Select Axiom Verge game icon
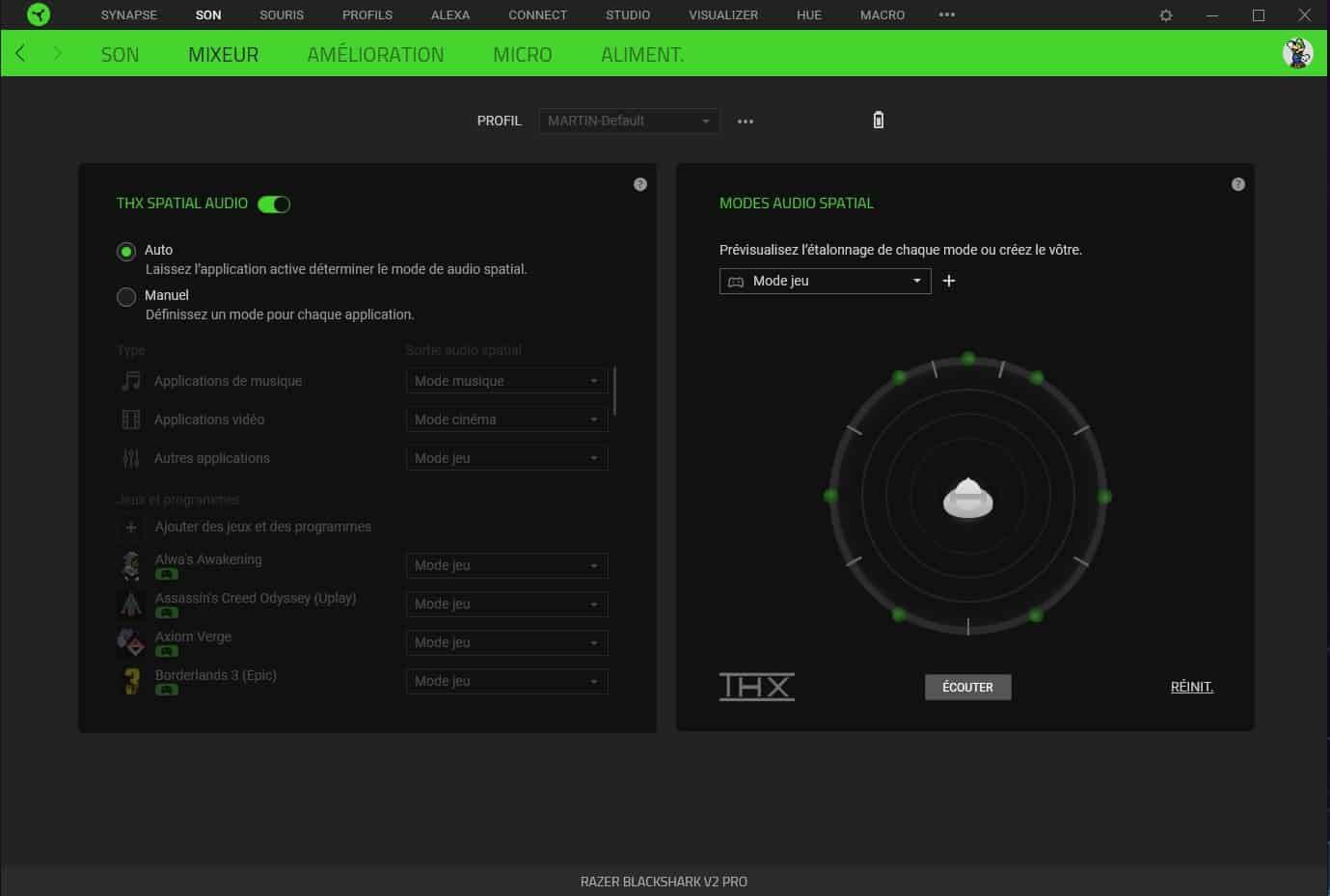 (131, 642)
